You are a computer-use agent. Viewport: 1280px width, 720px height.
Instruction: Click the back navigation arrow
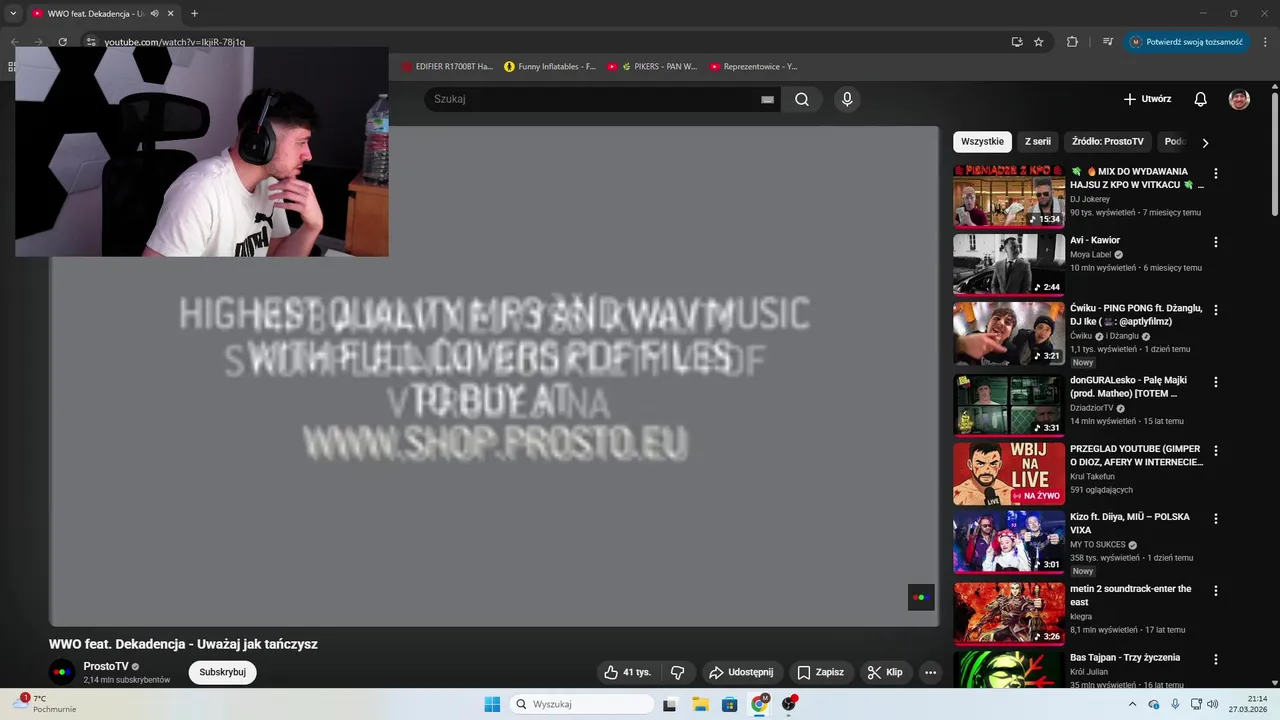tap(14, 42)
